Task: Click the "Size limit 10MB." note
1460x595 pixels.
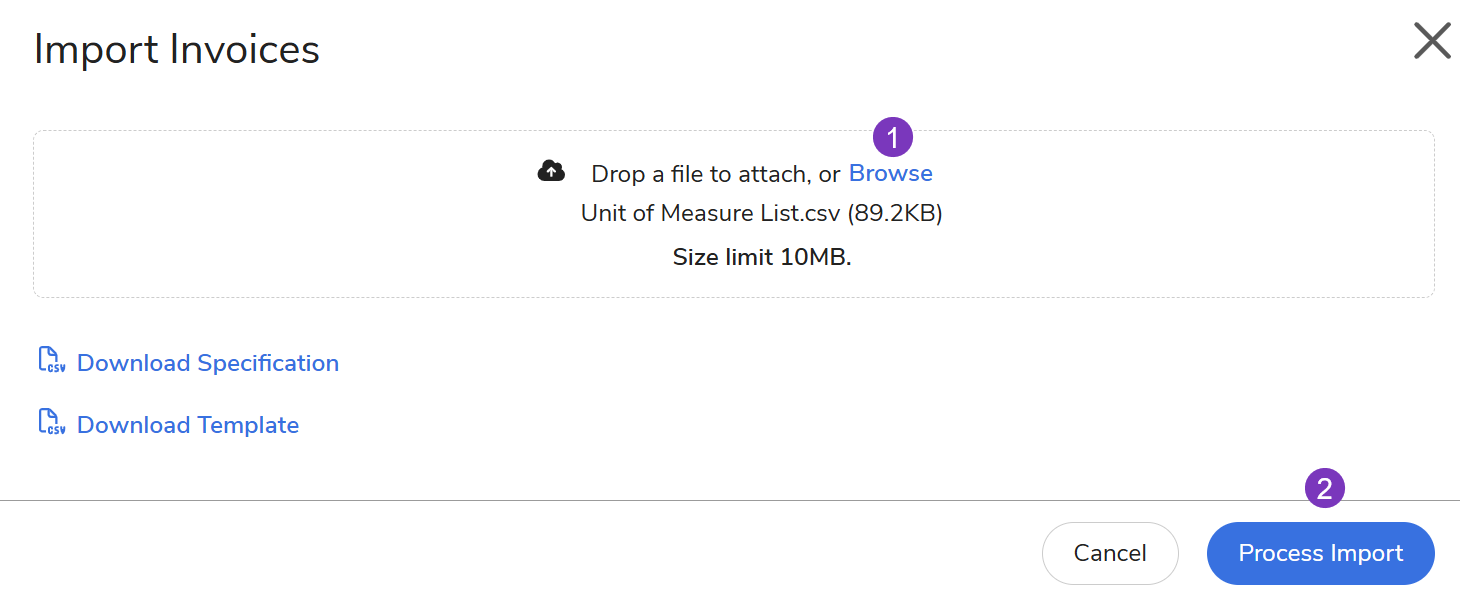Action: [x=761, y=257]
